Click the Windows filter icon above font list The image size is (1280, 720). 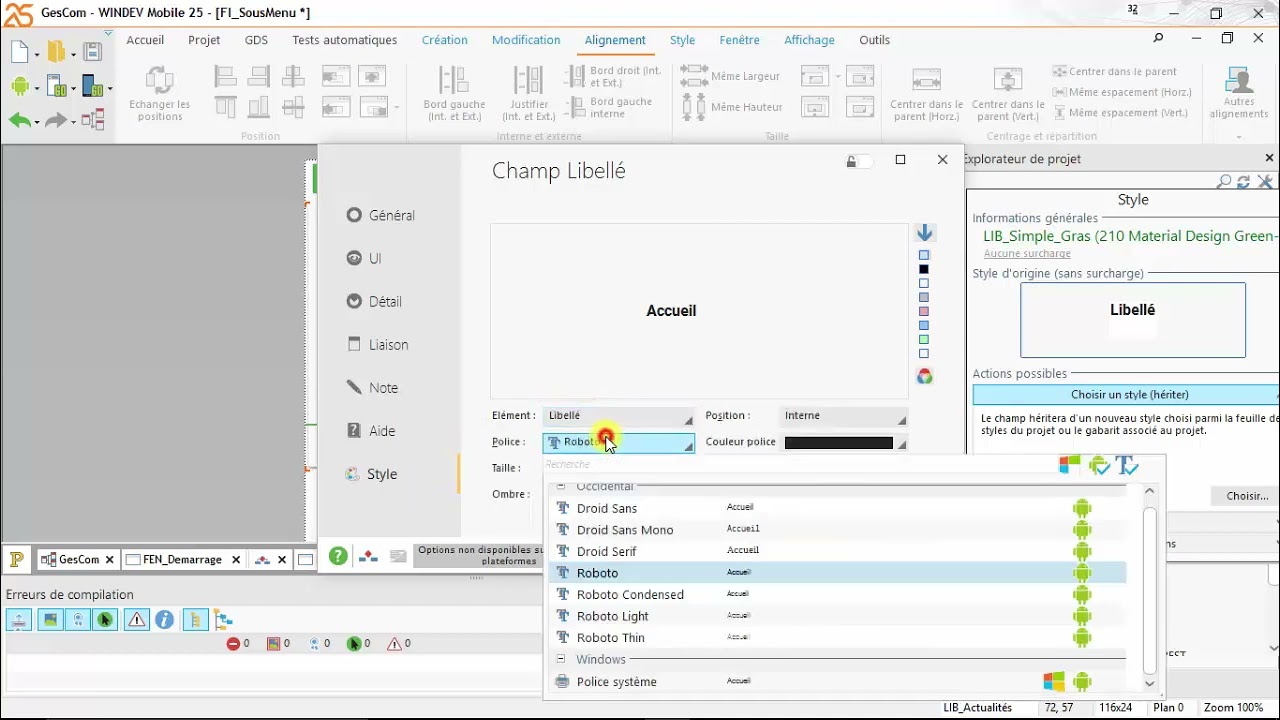click(1070, 465)
